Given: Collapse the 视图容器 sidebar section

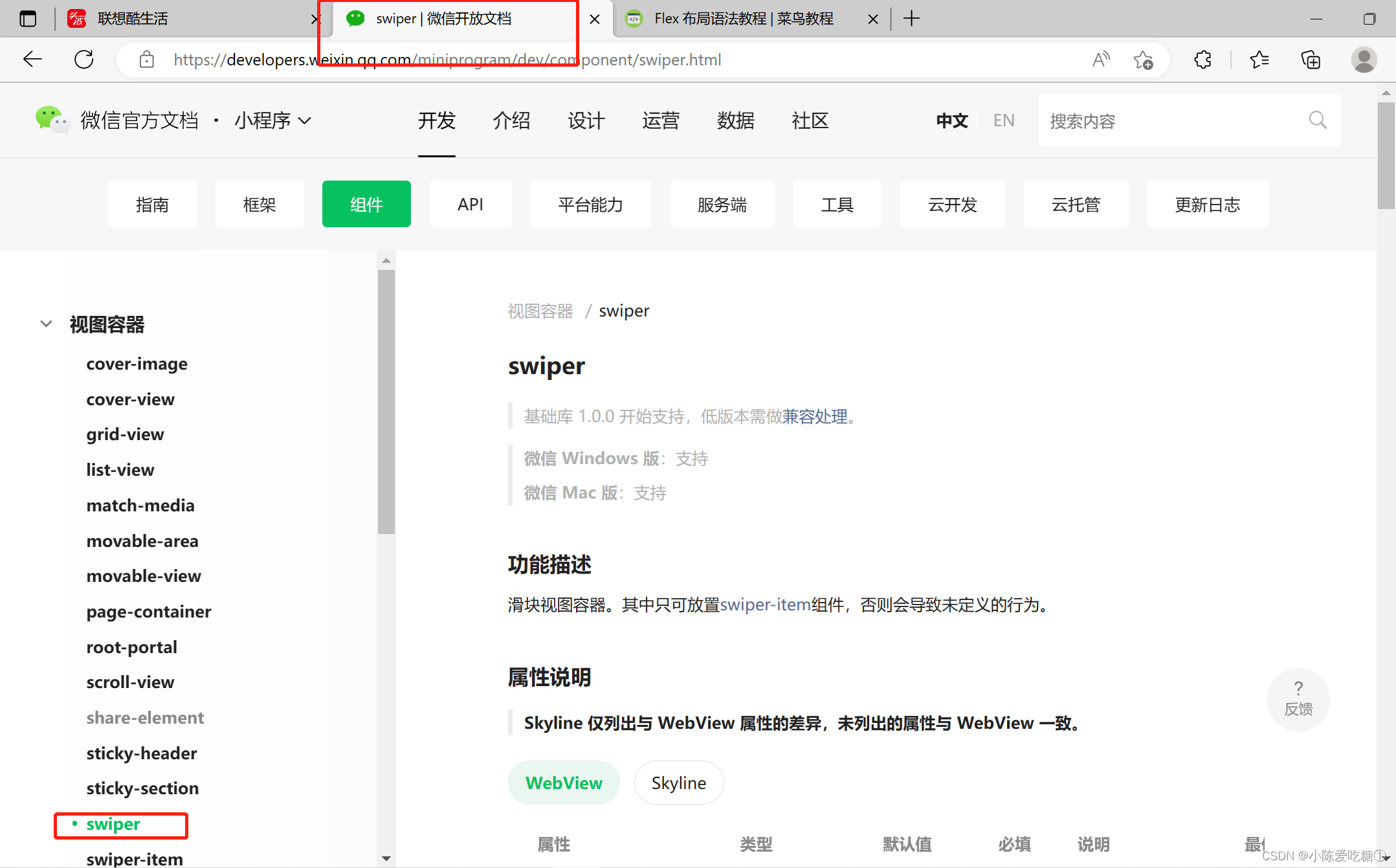Looking at the screenshot, I should 46,324.
